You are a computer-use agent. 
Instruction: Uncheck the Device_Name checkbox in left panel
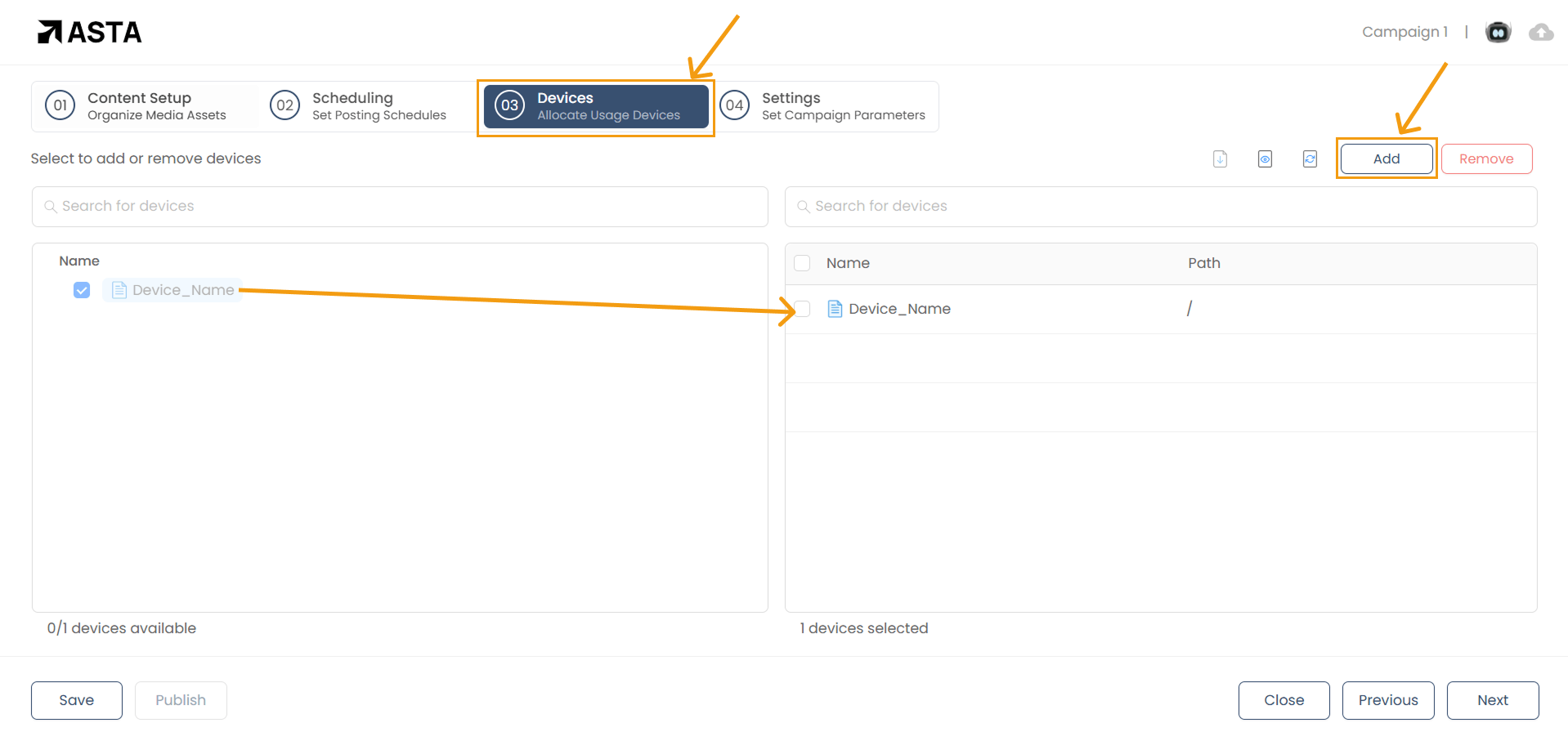point(82,290)
